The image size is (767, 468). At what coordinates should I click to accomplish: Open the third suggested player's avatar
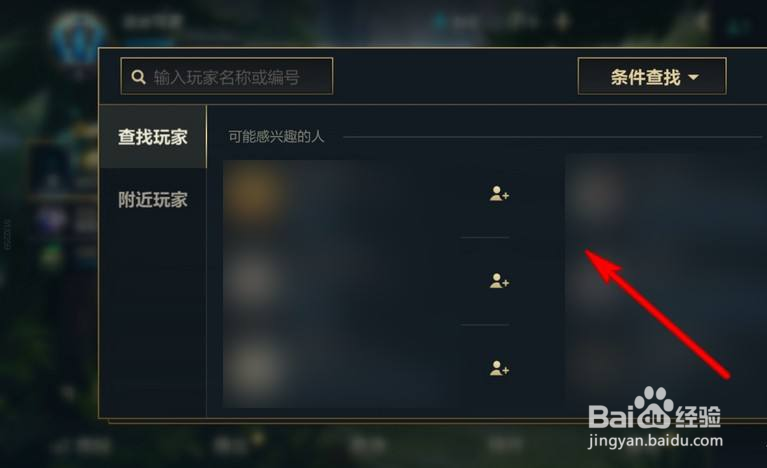254,367
